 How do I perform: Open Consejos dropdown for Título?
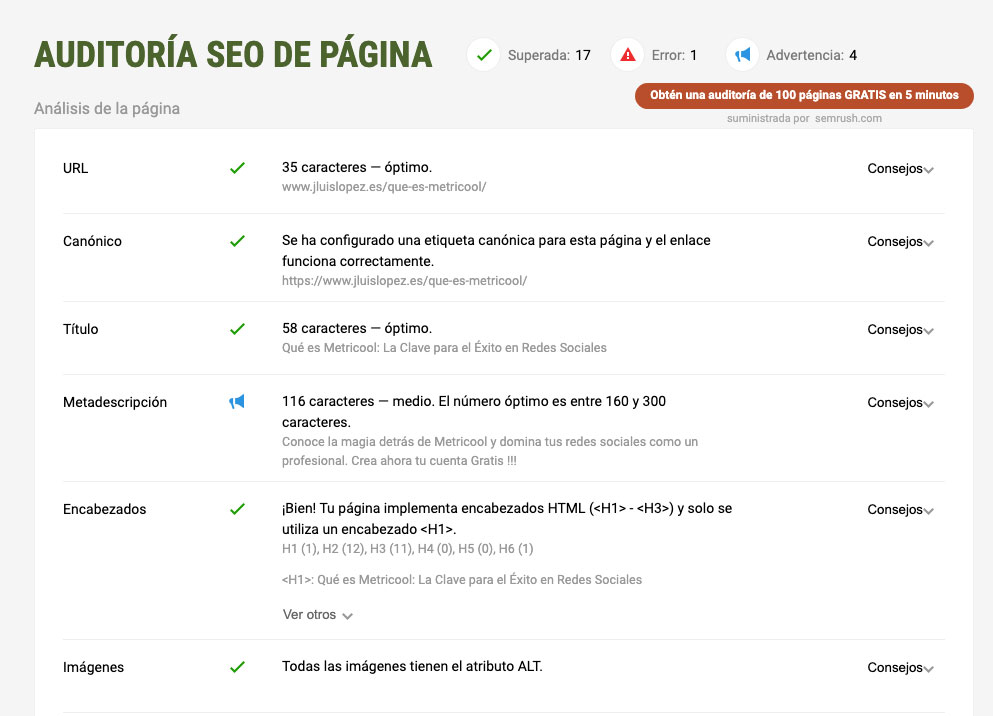pyautogui.click(x=900, y=330)
